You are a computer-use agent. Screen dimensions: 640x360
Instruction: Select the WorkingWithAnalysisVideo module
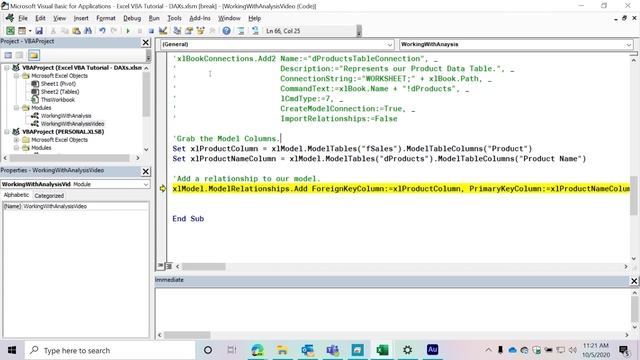pyautogui.click(x=72, y=124)
